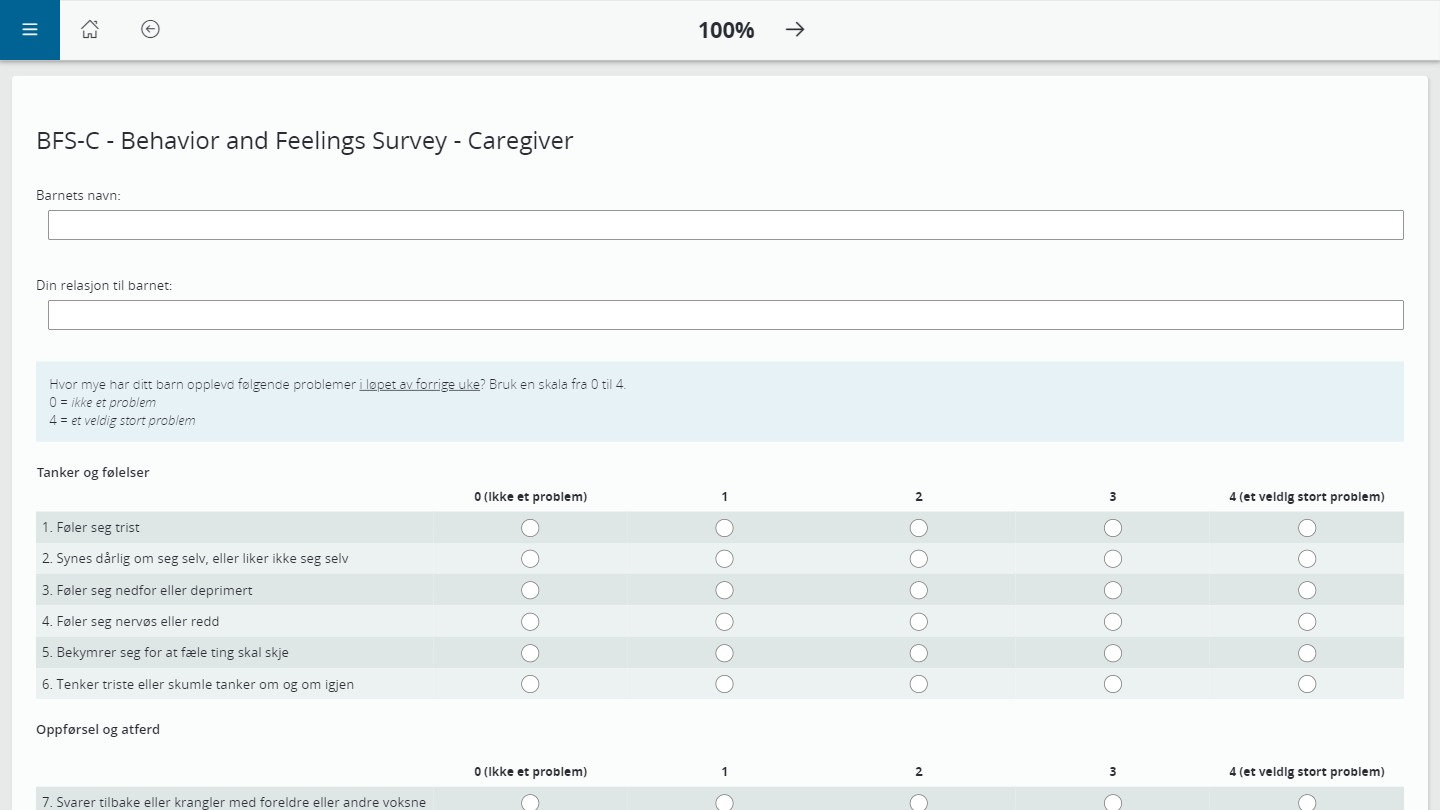Select 4 for "Føler seg nervøs eller redd"
1440x810 pixels.
point(1307,621)
